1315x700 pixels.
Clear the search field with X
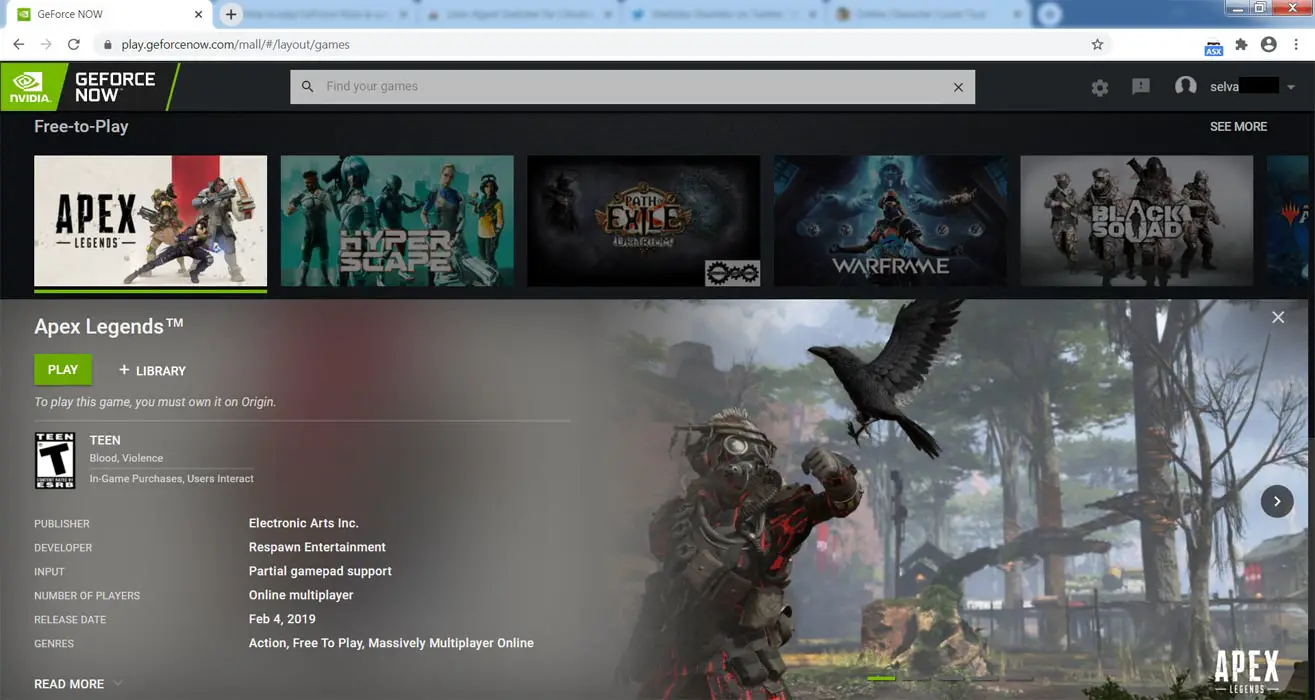(x=958, y=87)
